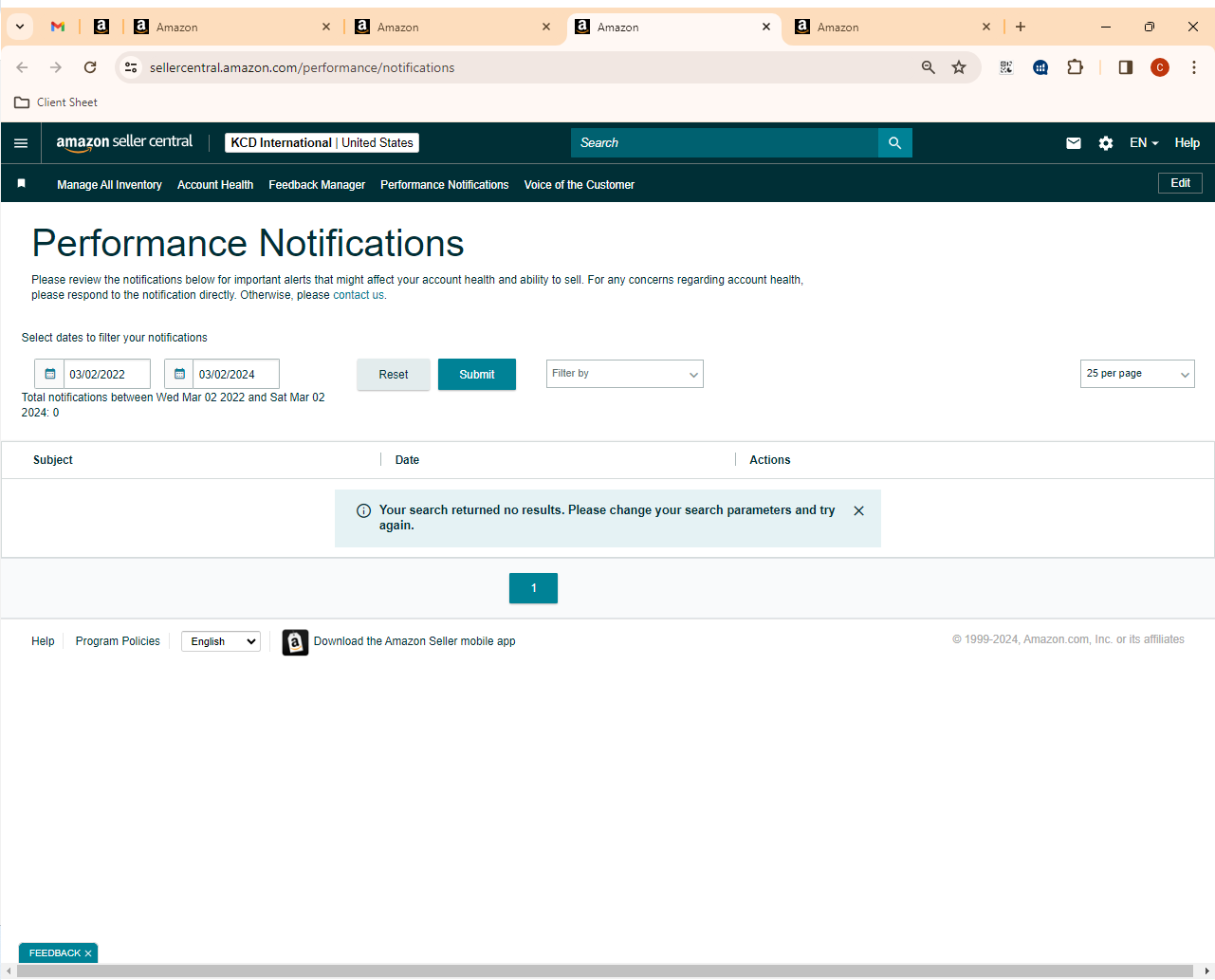The width and height of the screenshot is (1215, 980).
Task: Click the Actions column header
Action: click(770, 460)
